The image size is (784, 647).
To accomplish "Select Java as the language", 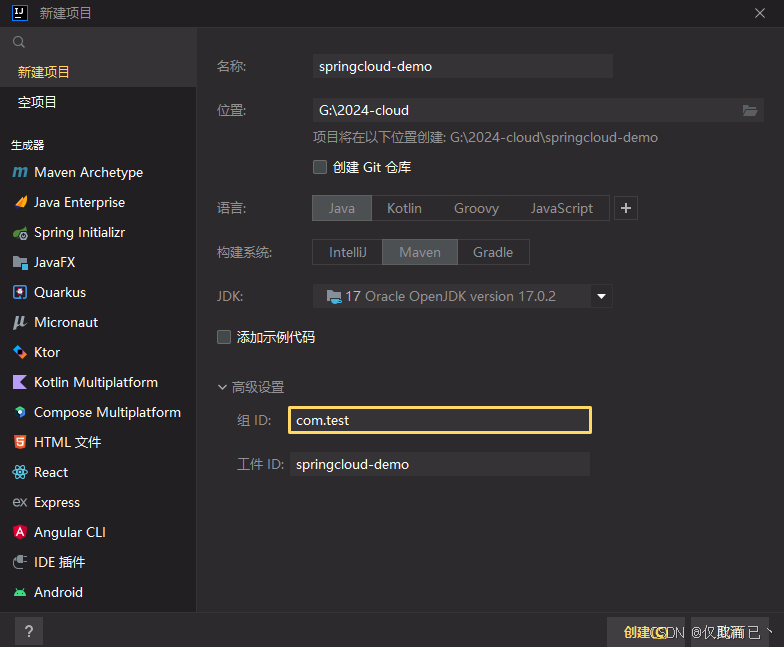I will click(342, 208).
